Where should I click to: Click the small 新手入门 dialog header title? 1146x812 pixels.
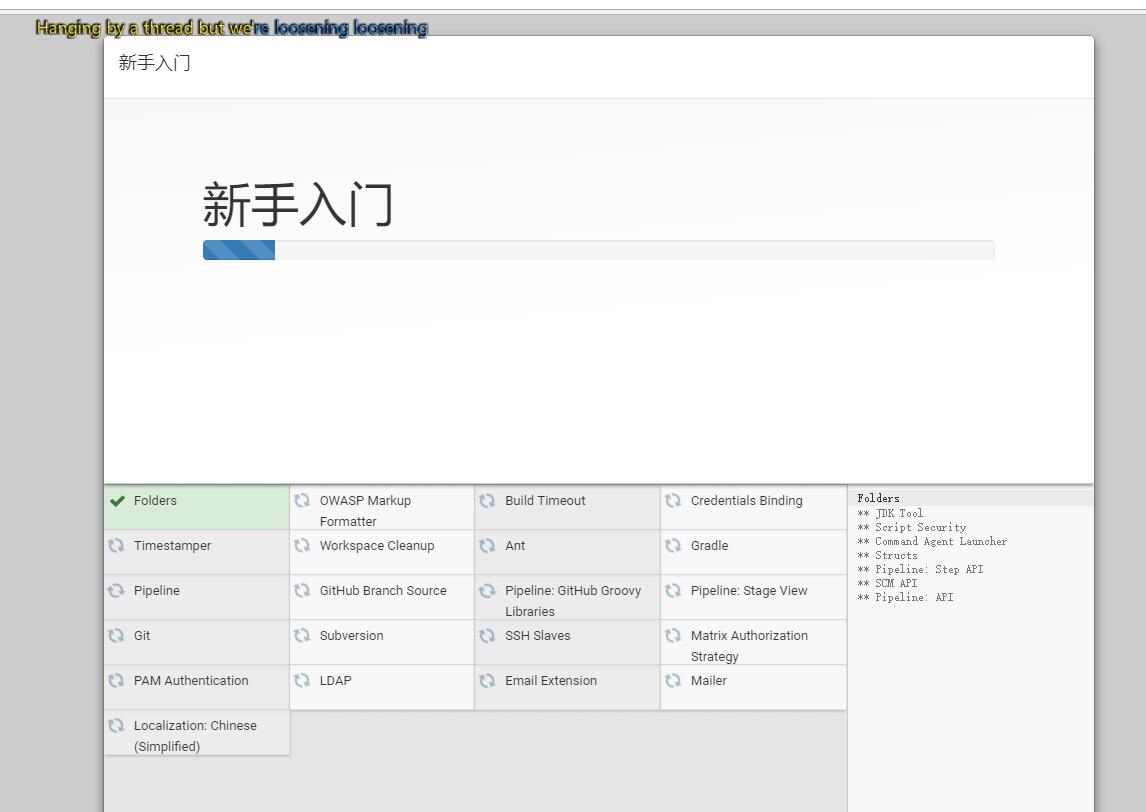(154, 63)
